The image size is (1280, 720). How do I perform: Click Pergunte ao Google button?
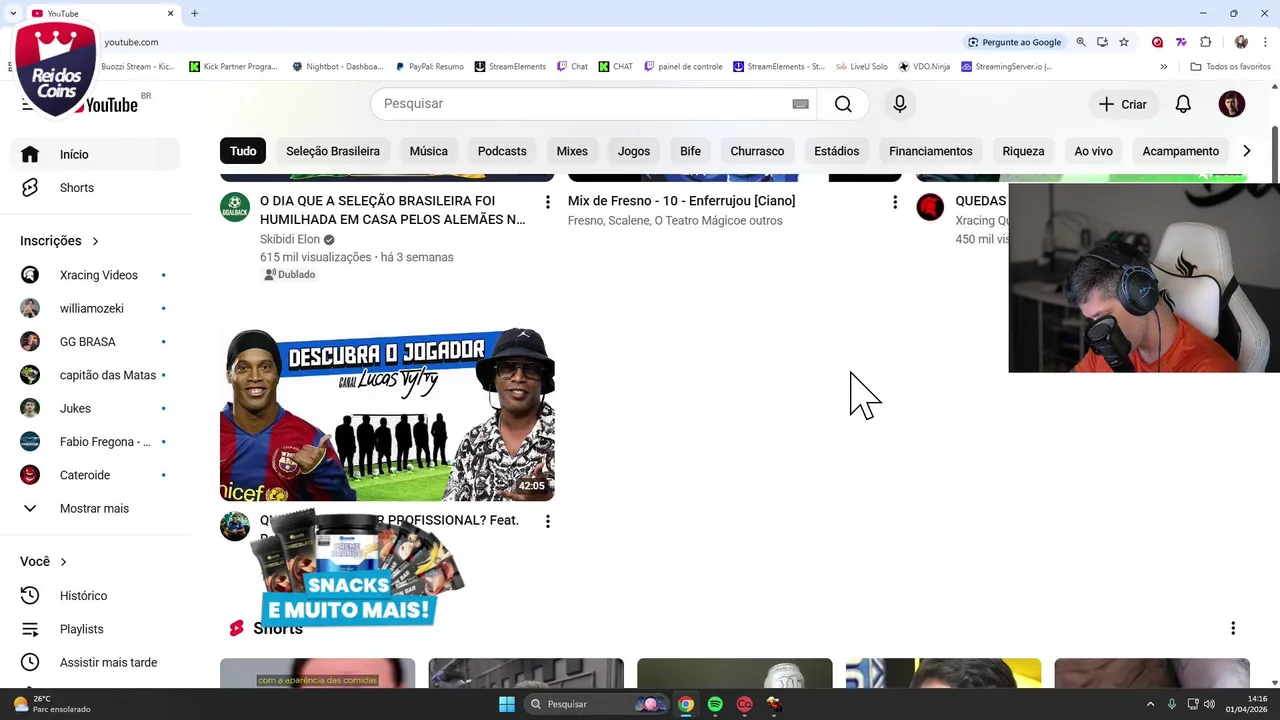click(x=1014, y=42)
